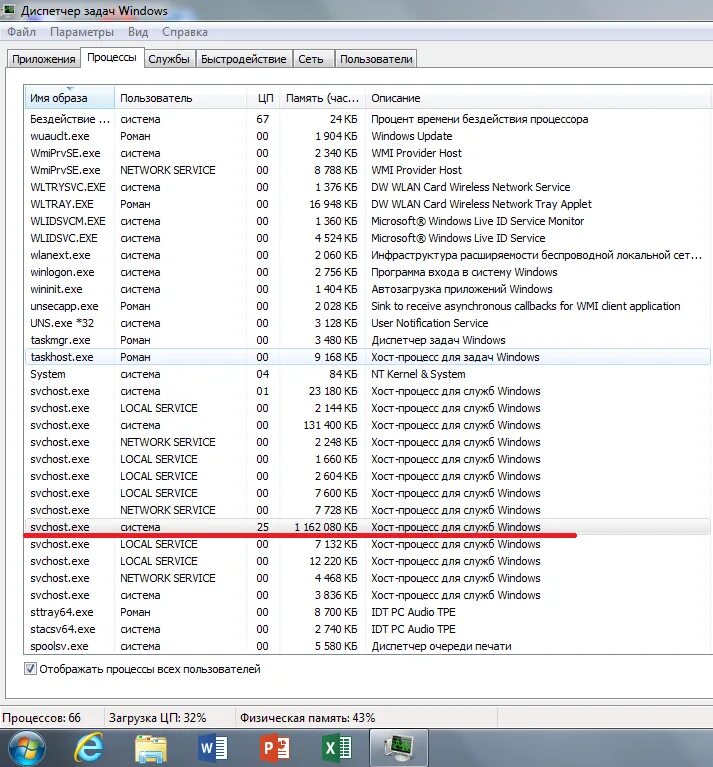Click the Физическая память: 43% status entry
713x767 pixels.
pyautogui.click(x=307, y=718)
